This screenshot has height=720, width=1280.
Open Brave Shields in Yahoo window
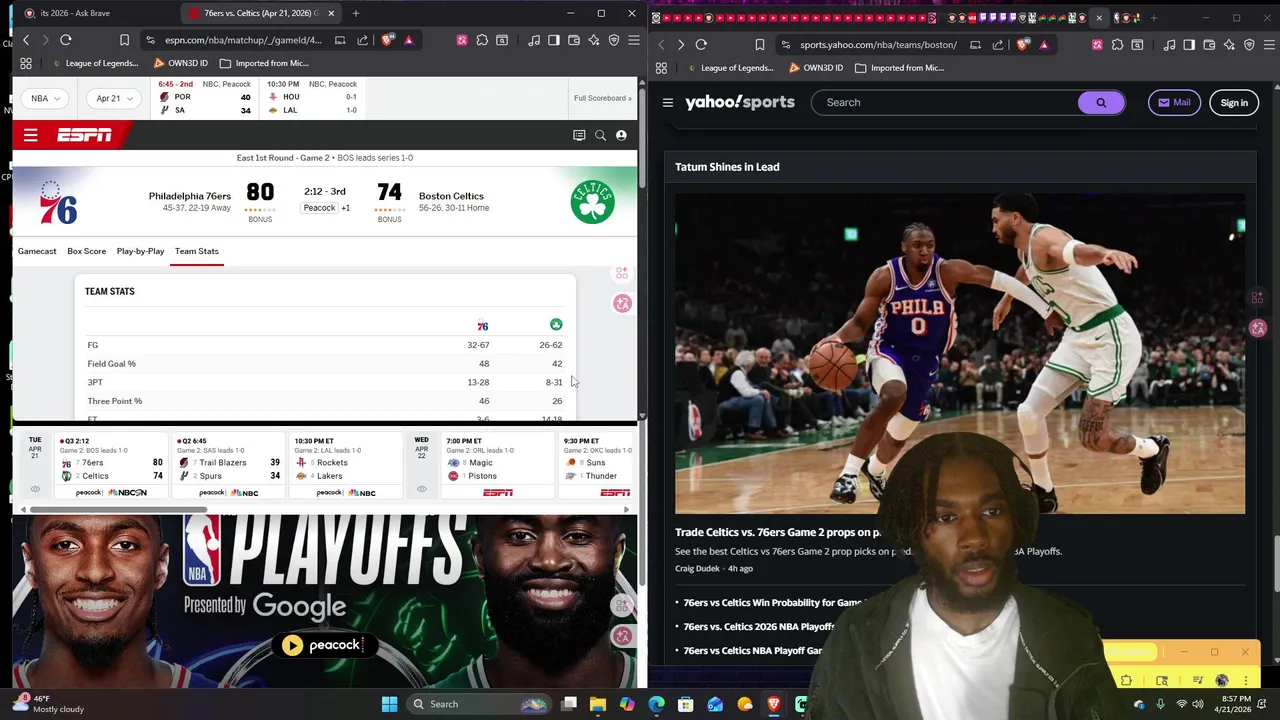coord(1023,44)
